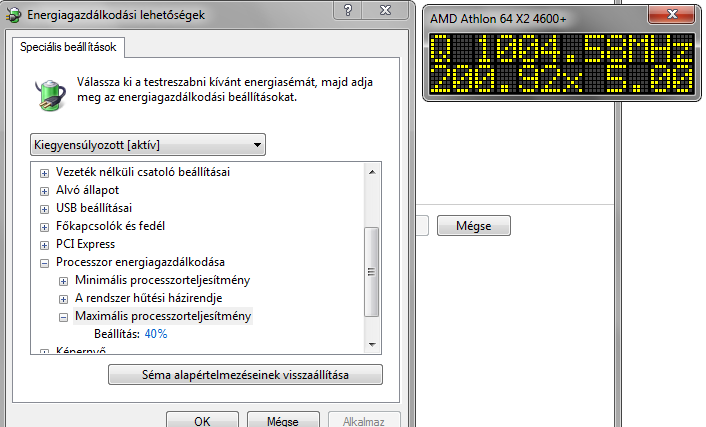Click Séma alapértelmezéseinek visszaállítása button
The height and width of the screenshot is (427, 706).
245,375
